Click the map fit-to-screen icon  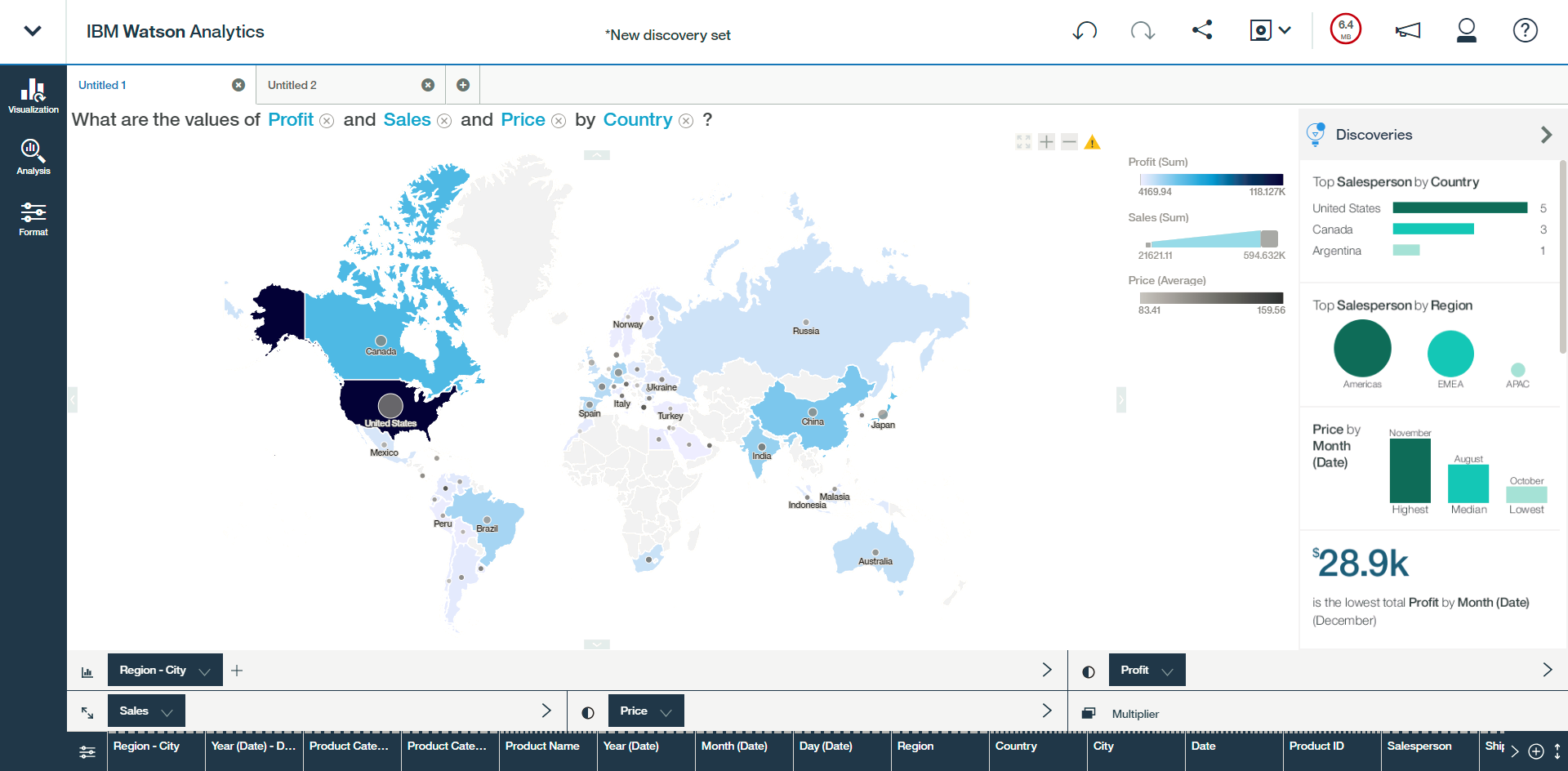[x=1023, y=142]
